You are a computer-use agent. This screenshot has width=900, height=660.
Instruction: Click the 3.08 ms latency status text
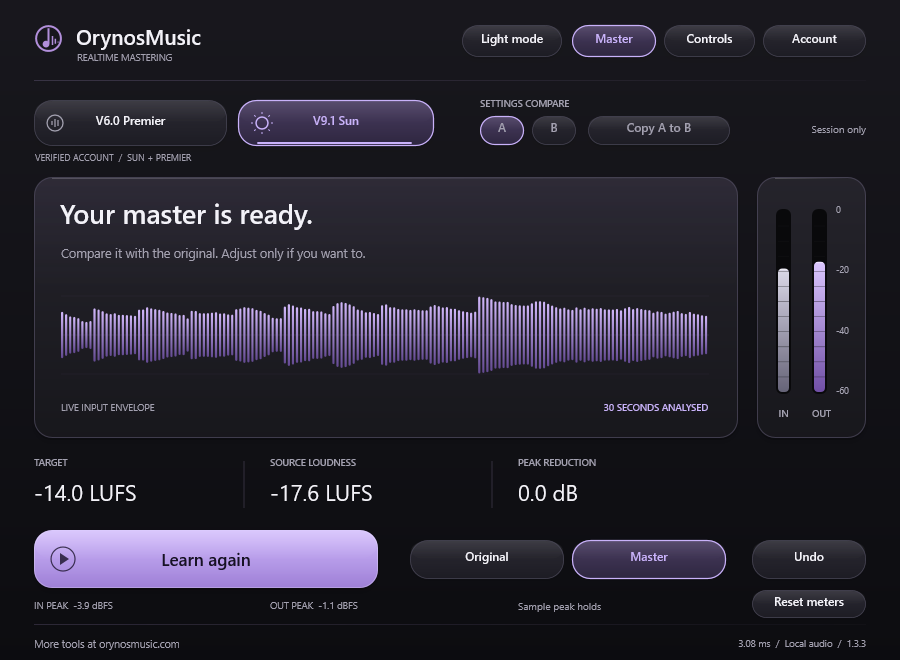pyautogui.click(x=754, y=644)
